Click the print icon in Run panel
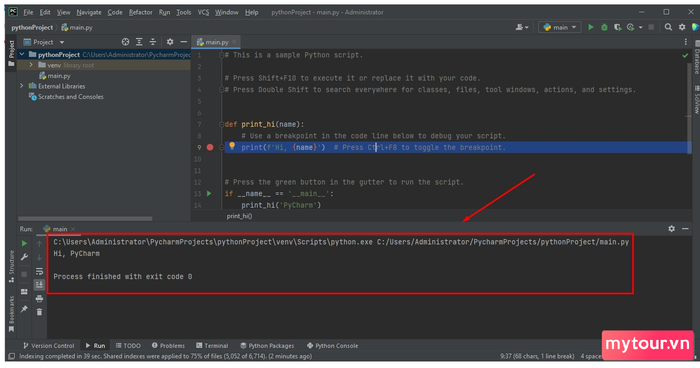700x368 pixels. (39, 298)
